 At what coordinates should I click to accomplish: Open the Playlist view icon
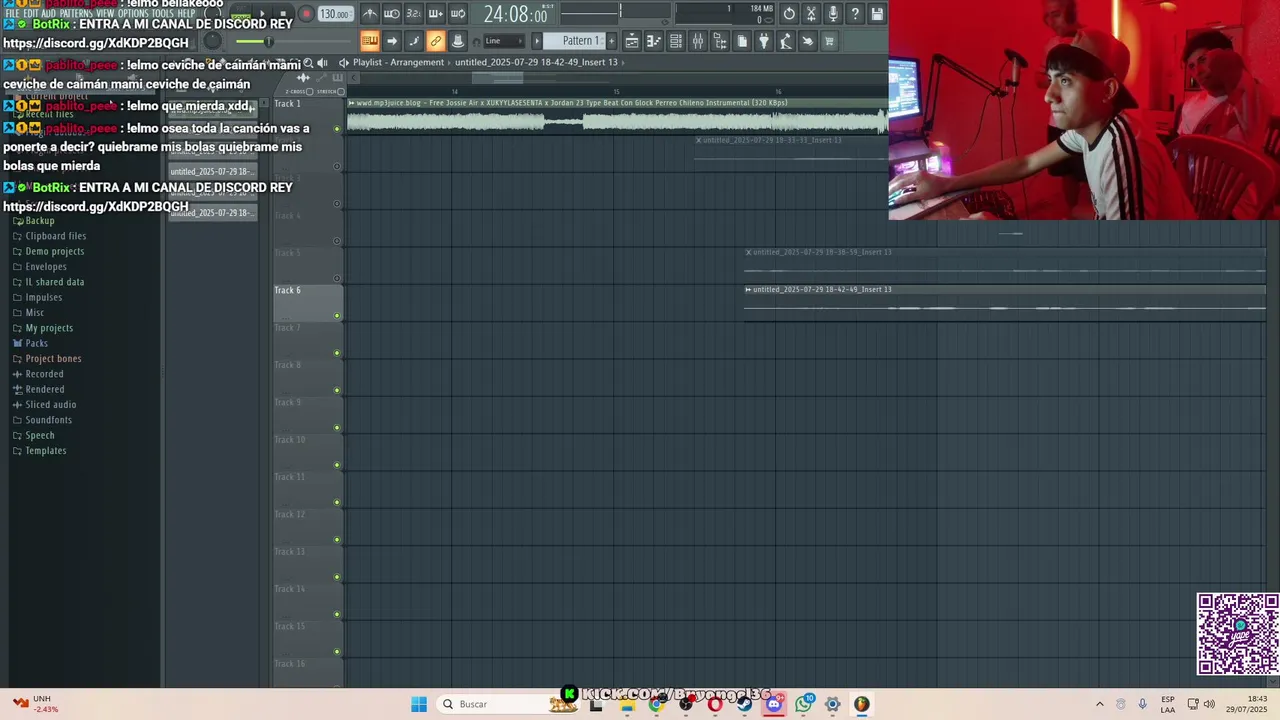(632, 41)
